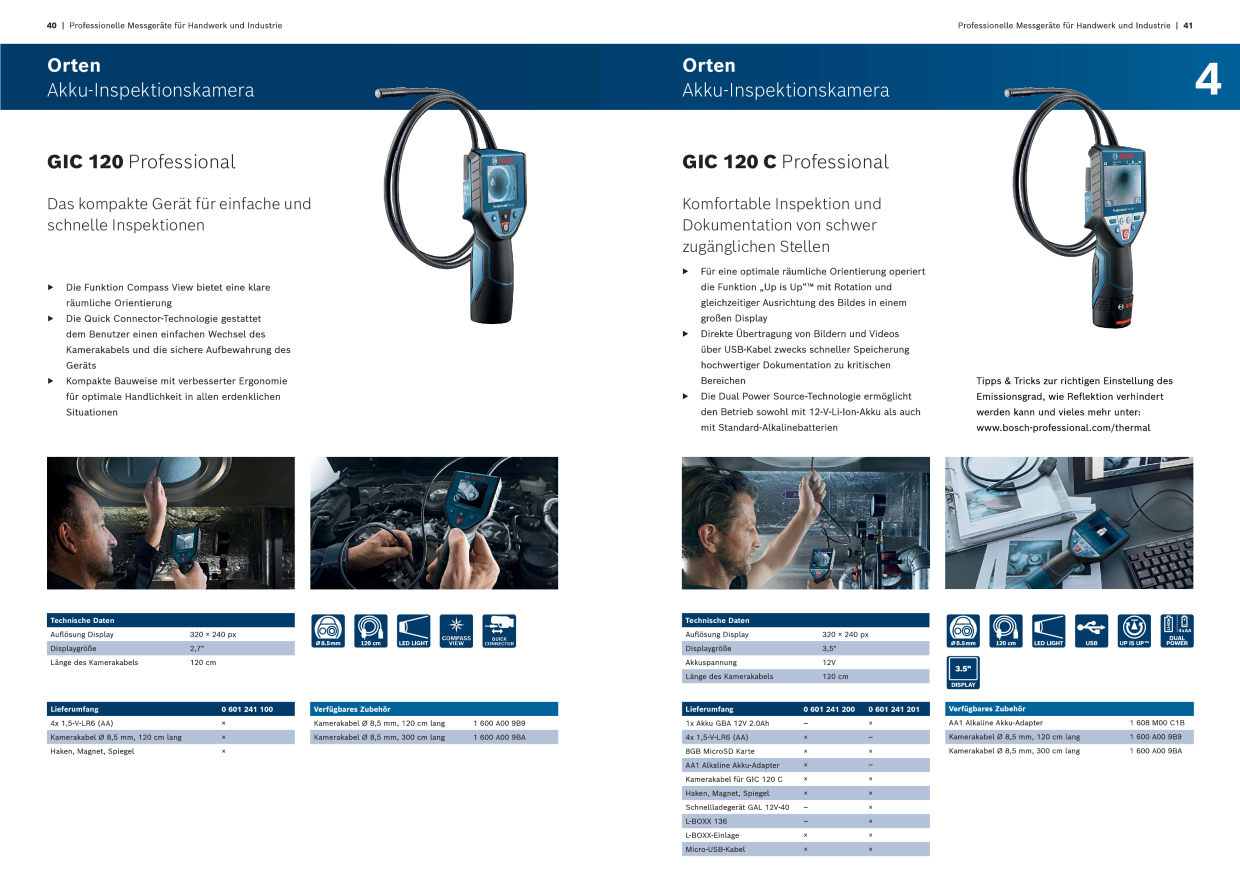
Task: Click 'AA1 Alkaline Akku-Adapter' in Verfügbares Zubehör
Action: point(995,723)
